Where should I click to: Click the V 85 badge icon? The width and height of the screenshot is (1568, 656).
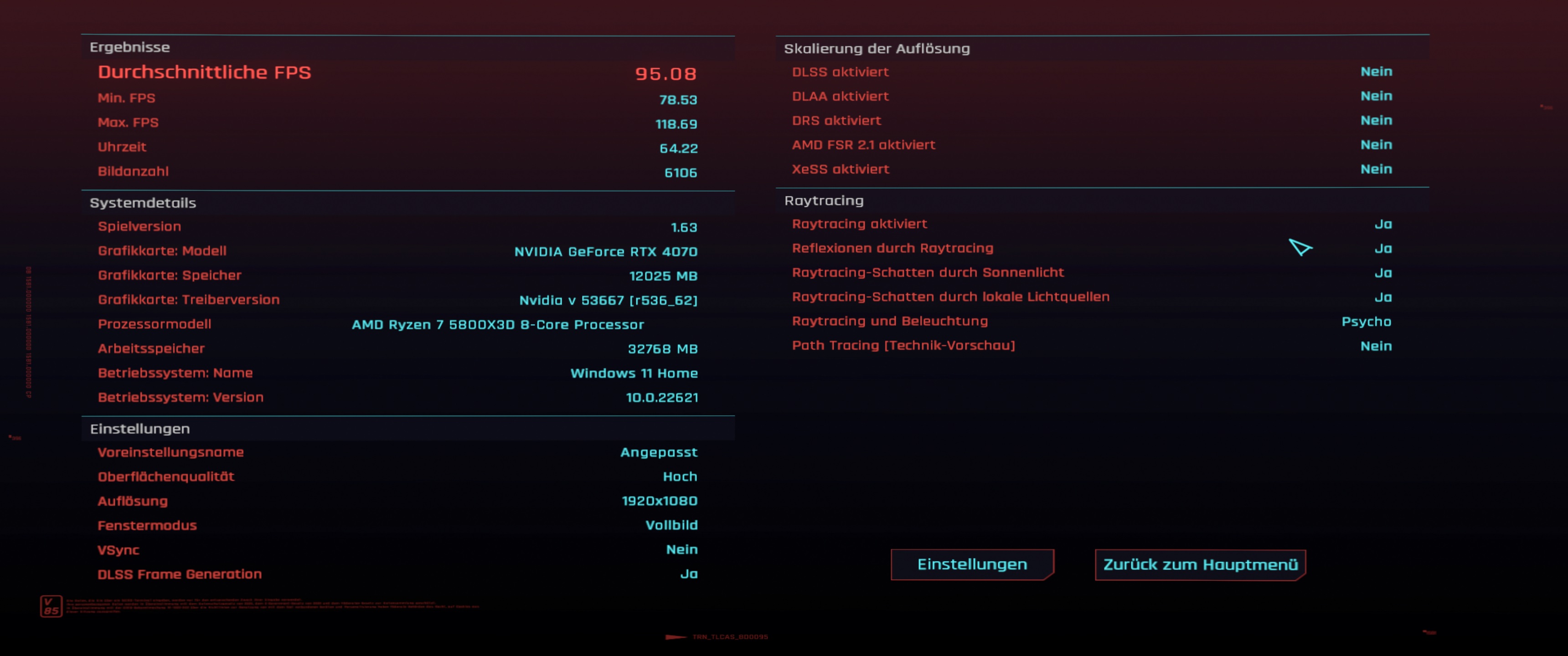[x=51, y=606]
